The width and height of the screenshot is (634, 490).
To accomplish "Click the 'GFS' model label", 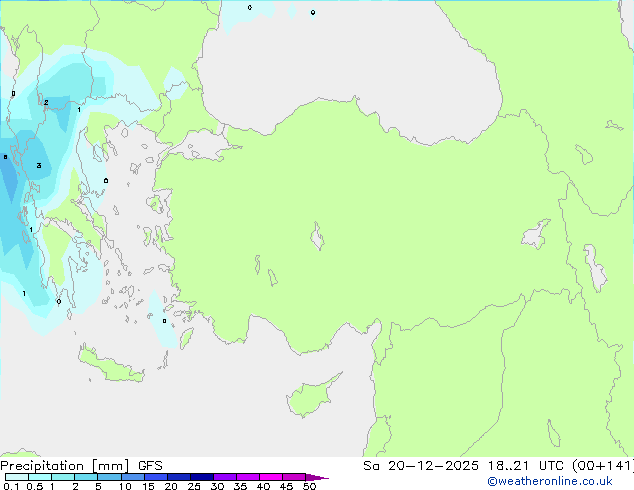I will 150,466.
